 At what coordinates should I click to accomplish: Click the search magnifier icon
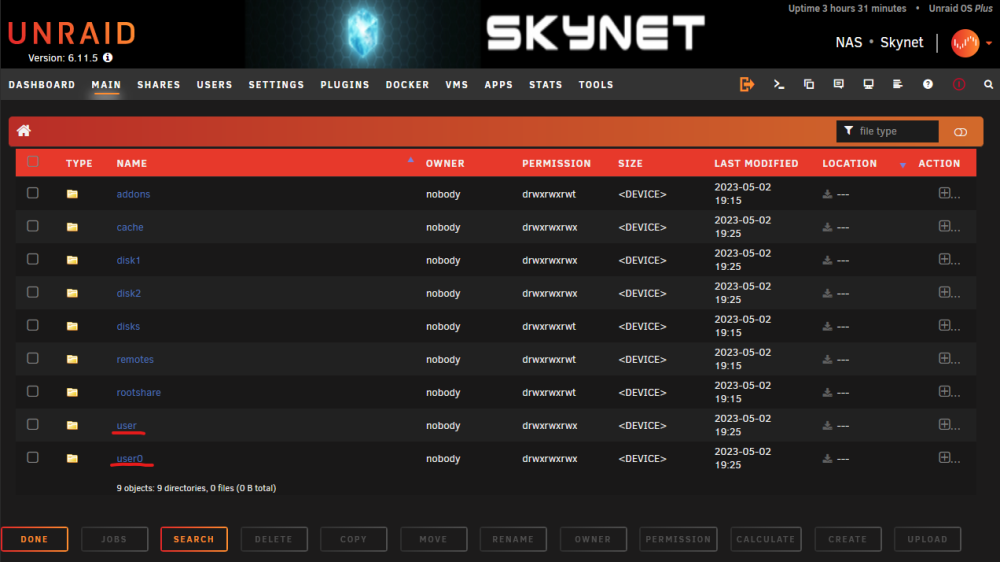[x=988, y=84]
